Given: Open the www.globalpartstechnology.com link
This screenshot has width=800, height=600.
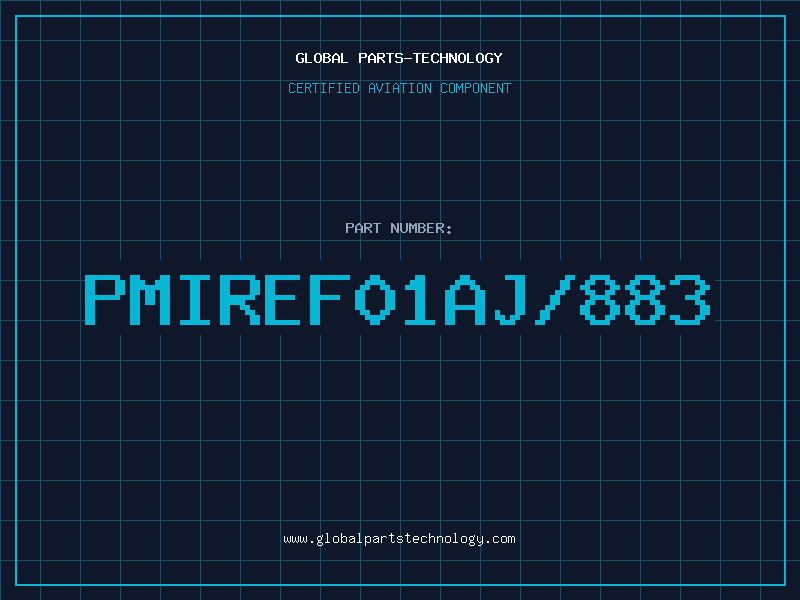Looking at the screenshot, I should [x=399, y=539].
